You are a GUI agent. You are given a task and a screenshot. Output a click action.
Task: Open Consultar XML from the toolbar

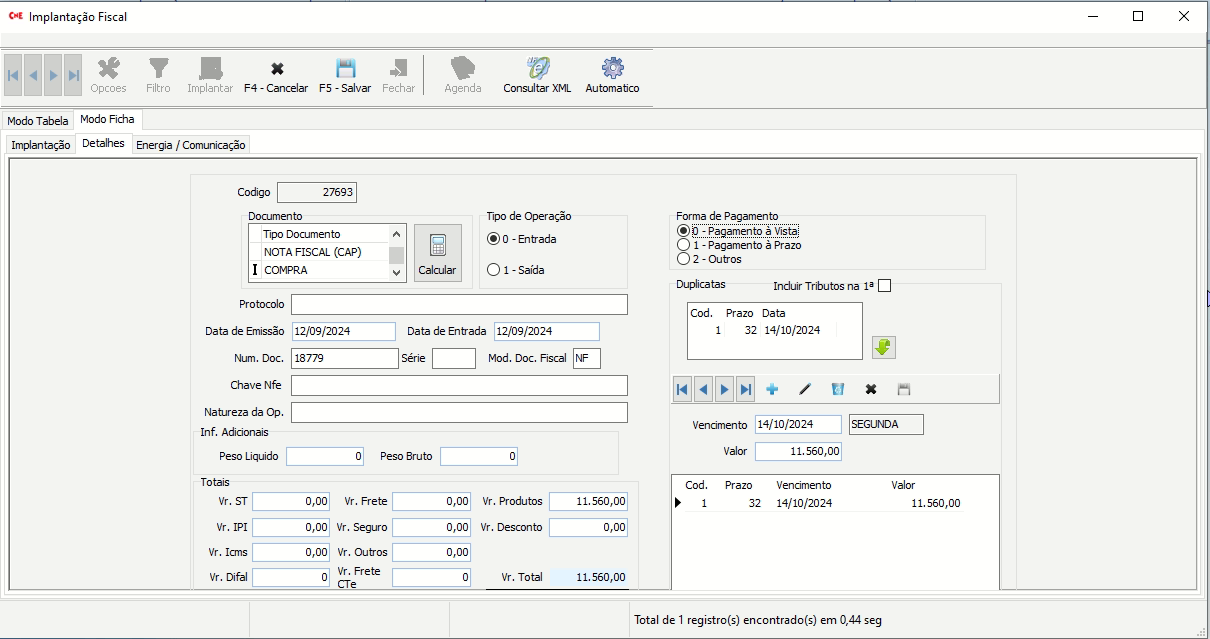point(537,77)
